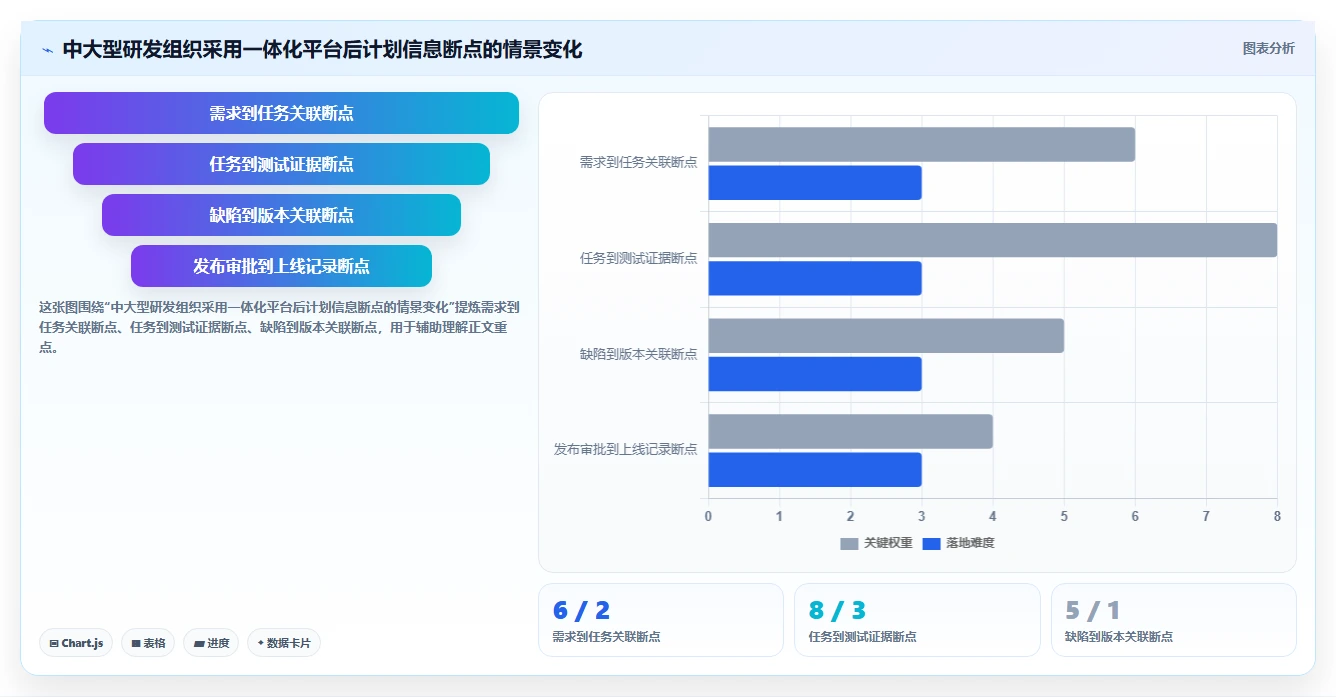Click blue bar for 任务到测试证据断点

click(x=815, y=278)
